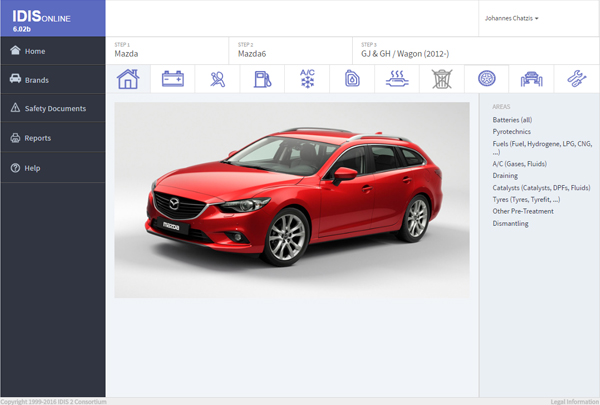Open Safety Documents in the sidebar
This screenshot has width=600, height=405.
tap(53, 108)
